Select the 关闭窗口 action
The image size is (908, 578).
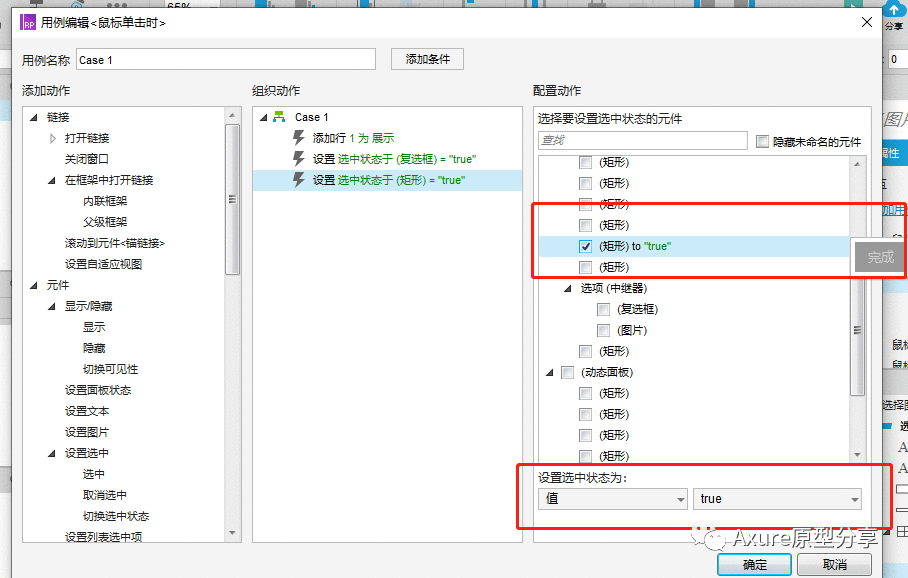point(87,159)
